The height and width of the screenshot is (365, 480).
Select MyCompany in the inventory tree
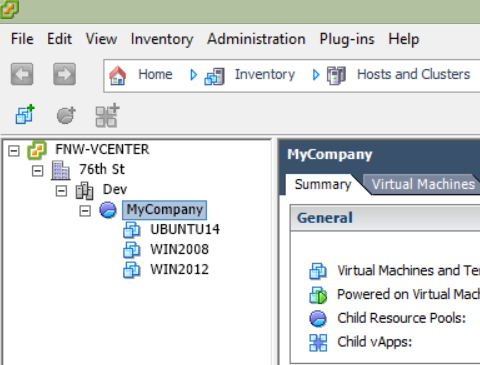[x=165, y=210]
